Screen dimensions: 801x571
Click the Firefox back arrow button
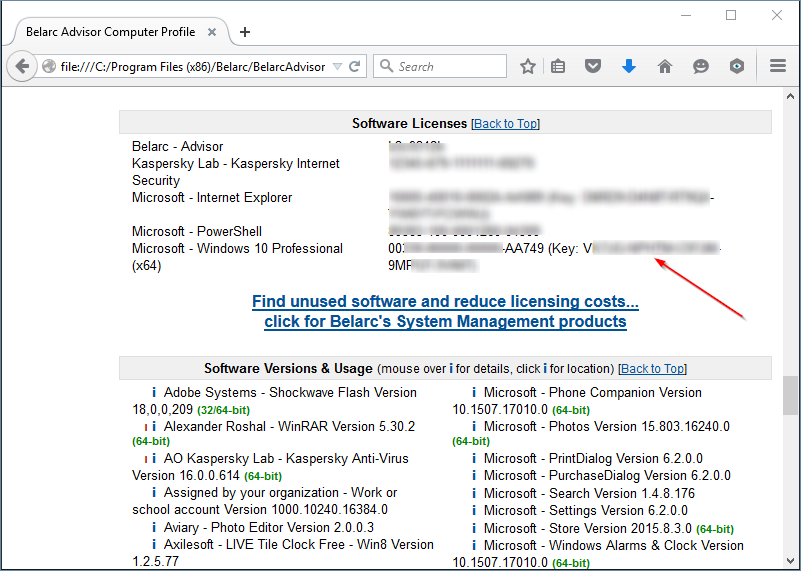tap(22, 67)
